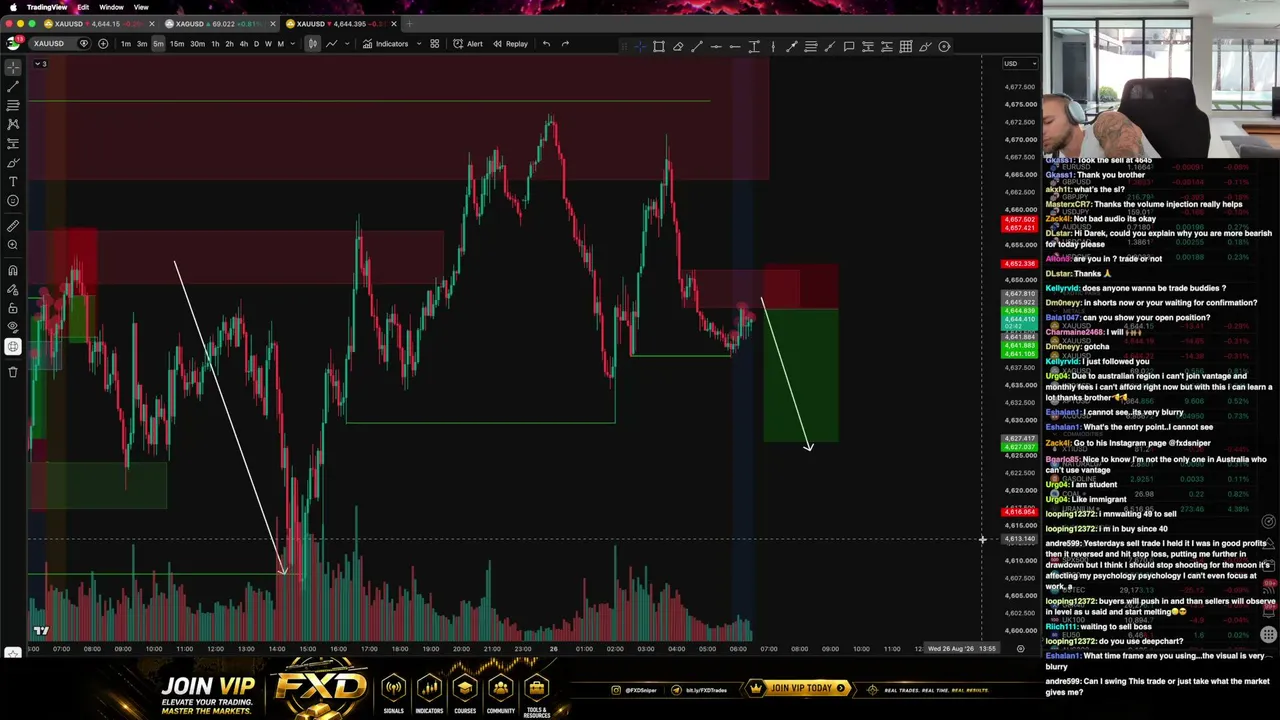Select the eraser tool in the favorites toolbar
Screen dimensions: 1280x720
coord(678,46)
